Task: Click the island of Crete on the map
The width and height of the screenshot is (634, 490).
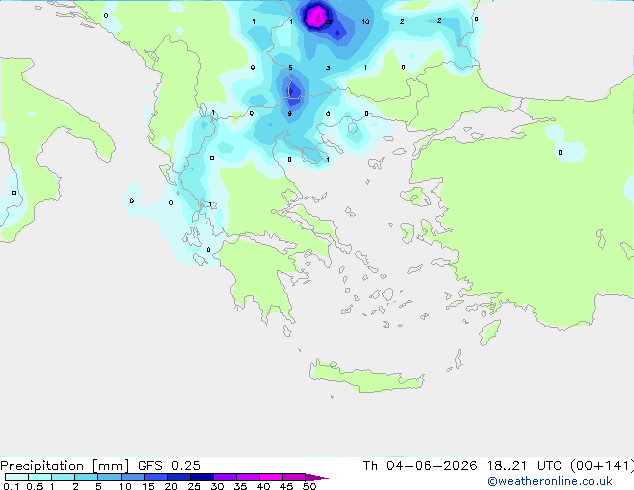Action: (366, 376)
